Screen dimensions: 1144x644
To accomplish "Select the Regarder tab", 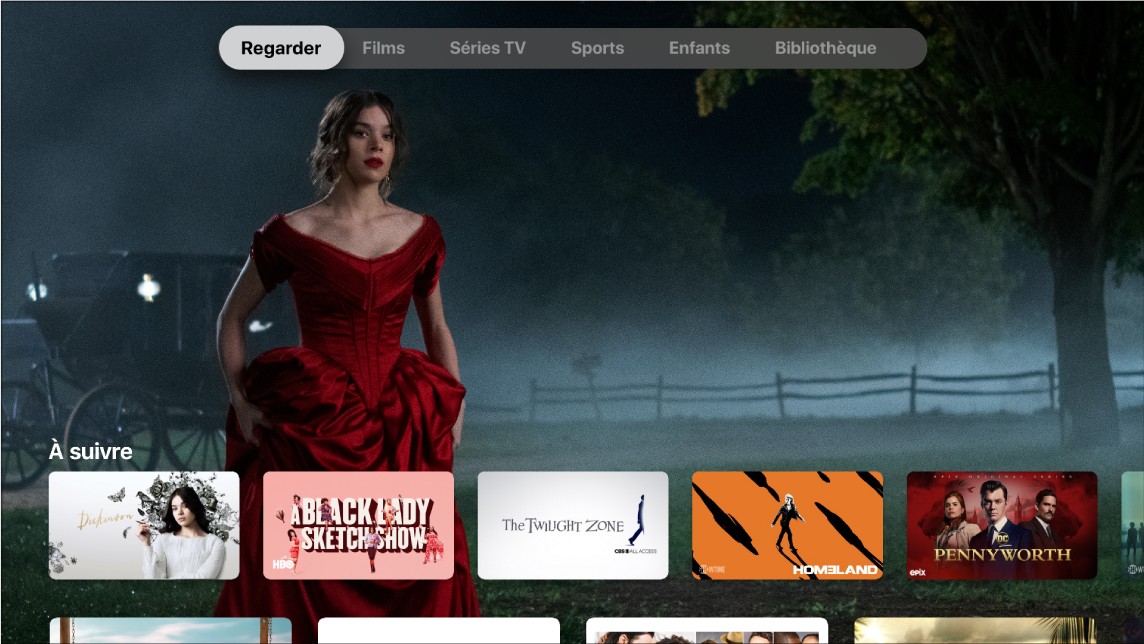I will [281, 48].
